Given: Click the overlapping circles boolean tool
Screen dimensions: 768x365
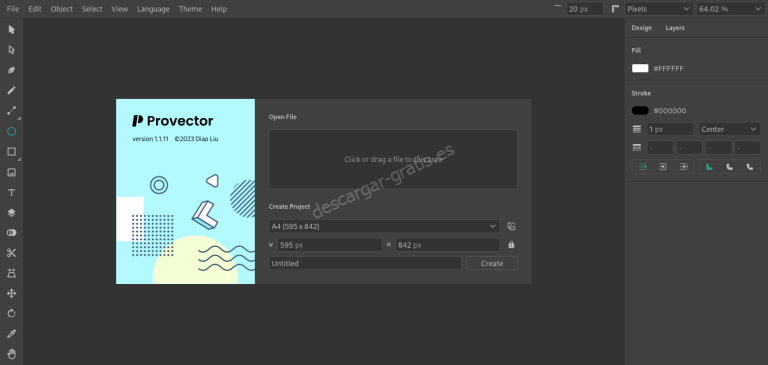Looking at the screenshot, I should [12, 233].
